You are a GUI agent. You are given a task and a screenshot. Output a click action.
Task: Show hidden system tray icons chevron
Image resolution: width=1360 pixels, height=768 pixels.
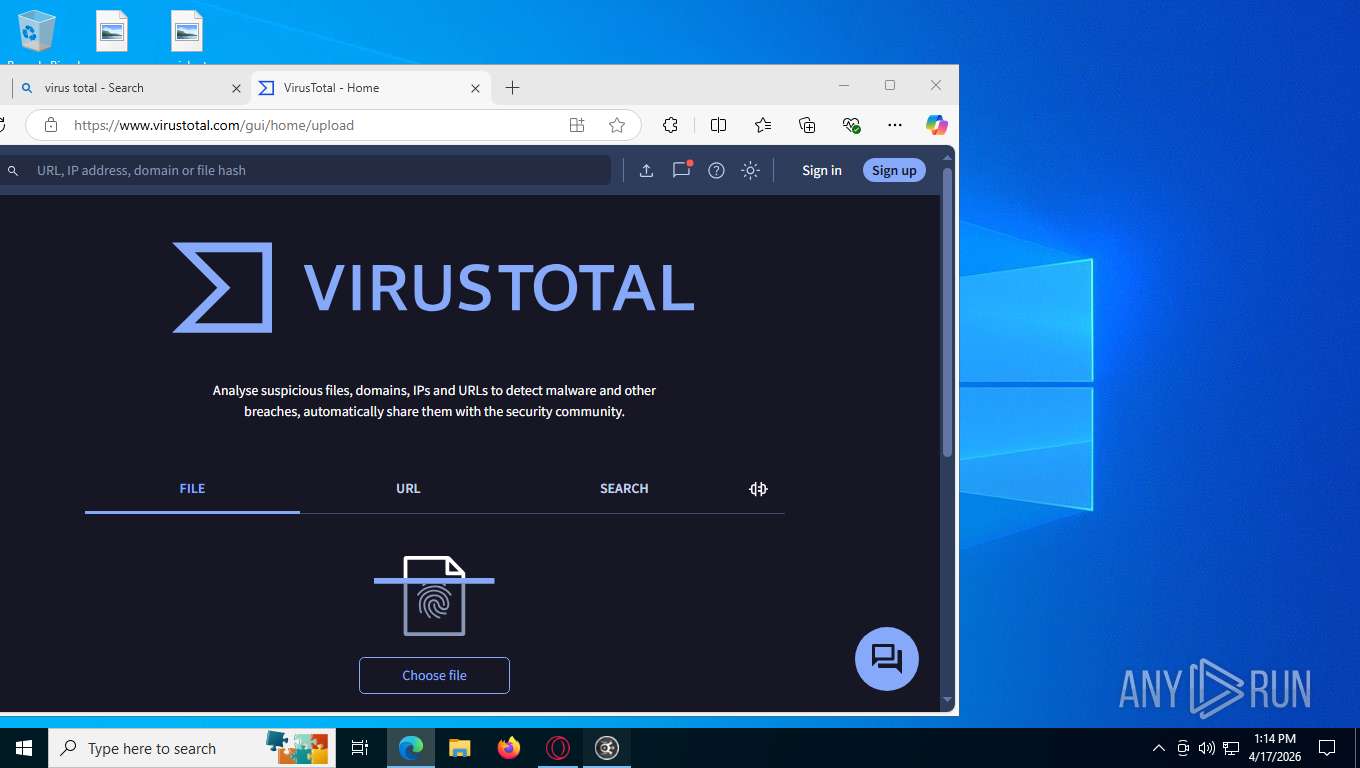(1159, 748)
